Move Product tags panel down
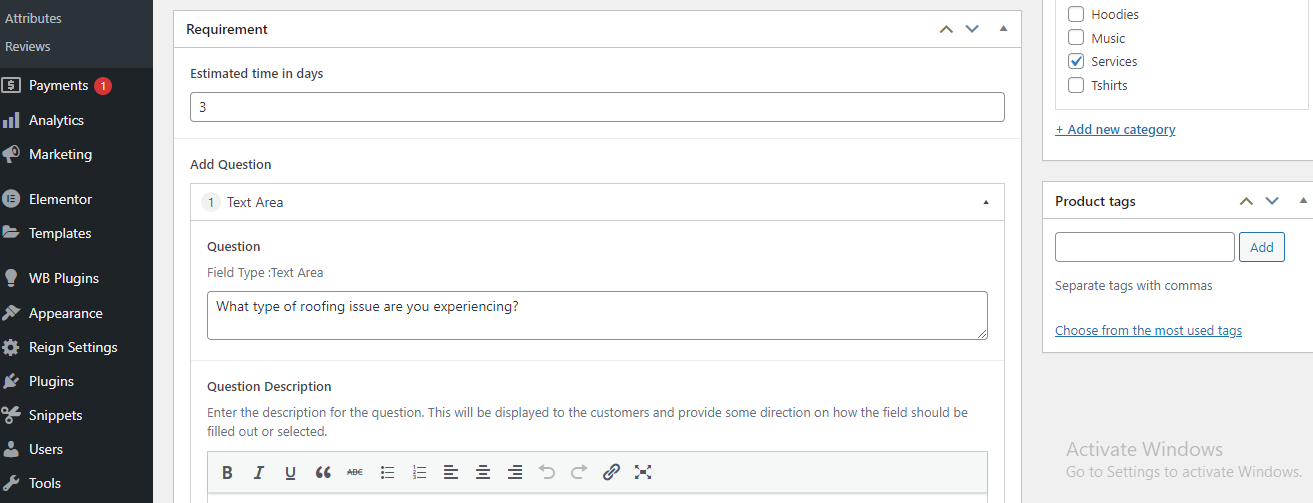The width and height of the screenshot is (1313, 503). [1272, 201]
